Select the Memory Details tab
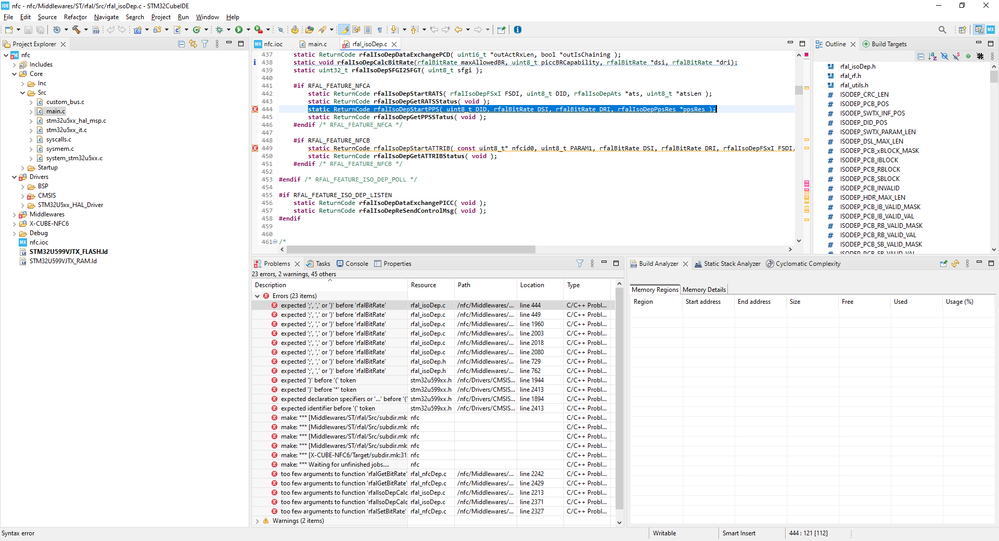This screenshot has height=541, width=999. 704,289
